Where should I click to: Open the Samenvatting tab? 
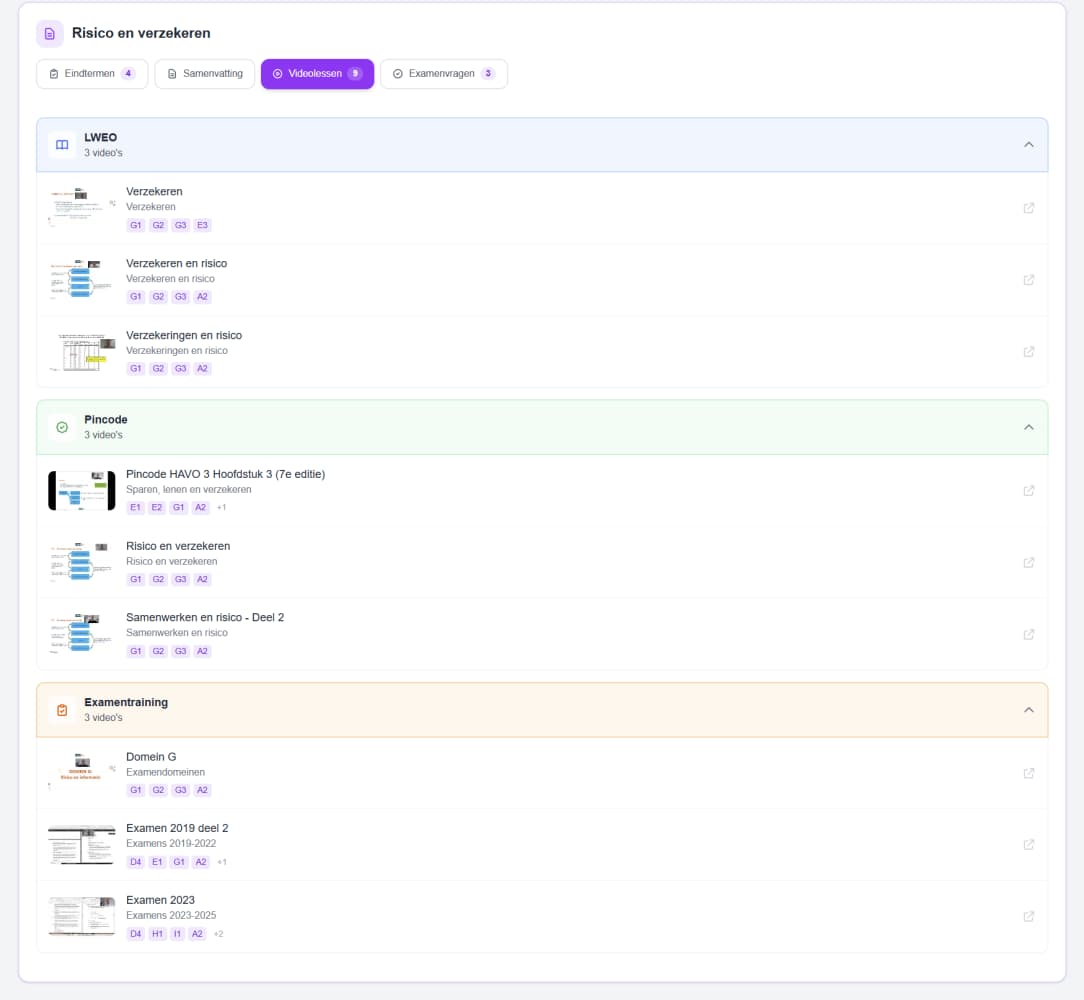205,74
